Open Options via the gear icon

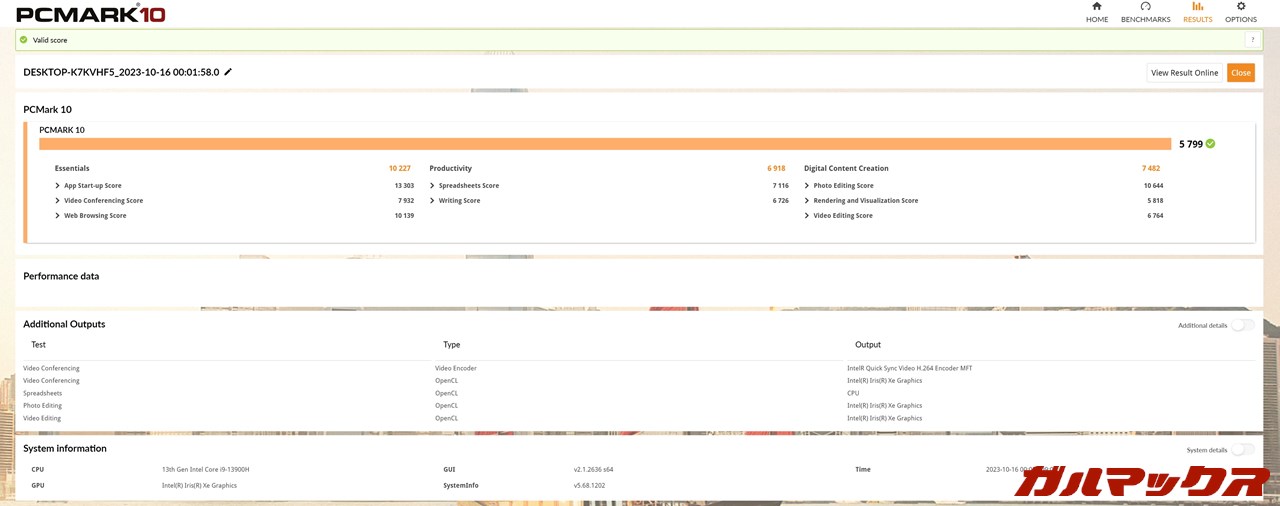pos(1241,7)
